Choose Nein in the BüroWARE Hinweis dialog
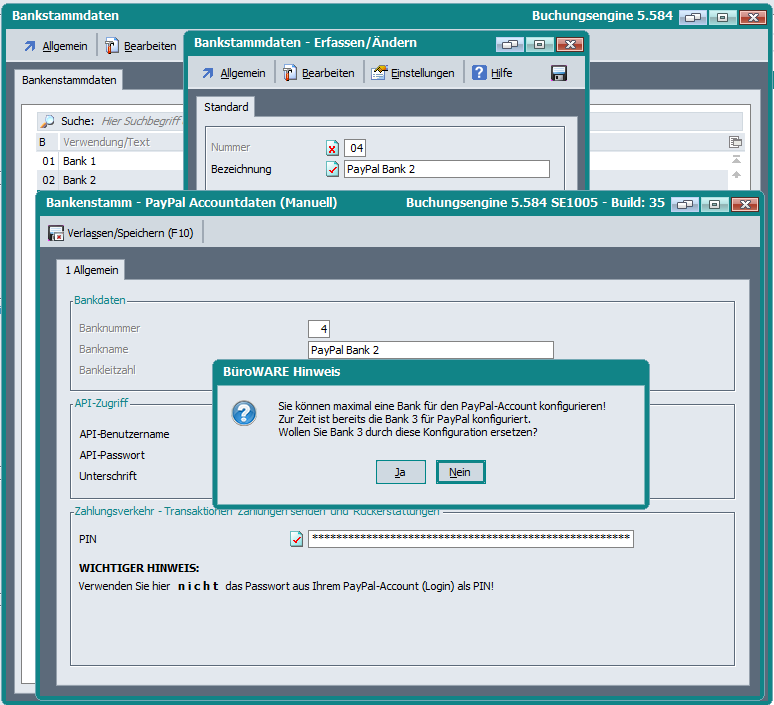The height and width of the screenshot is (705, 774). tap(460, 472)
